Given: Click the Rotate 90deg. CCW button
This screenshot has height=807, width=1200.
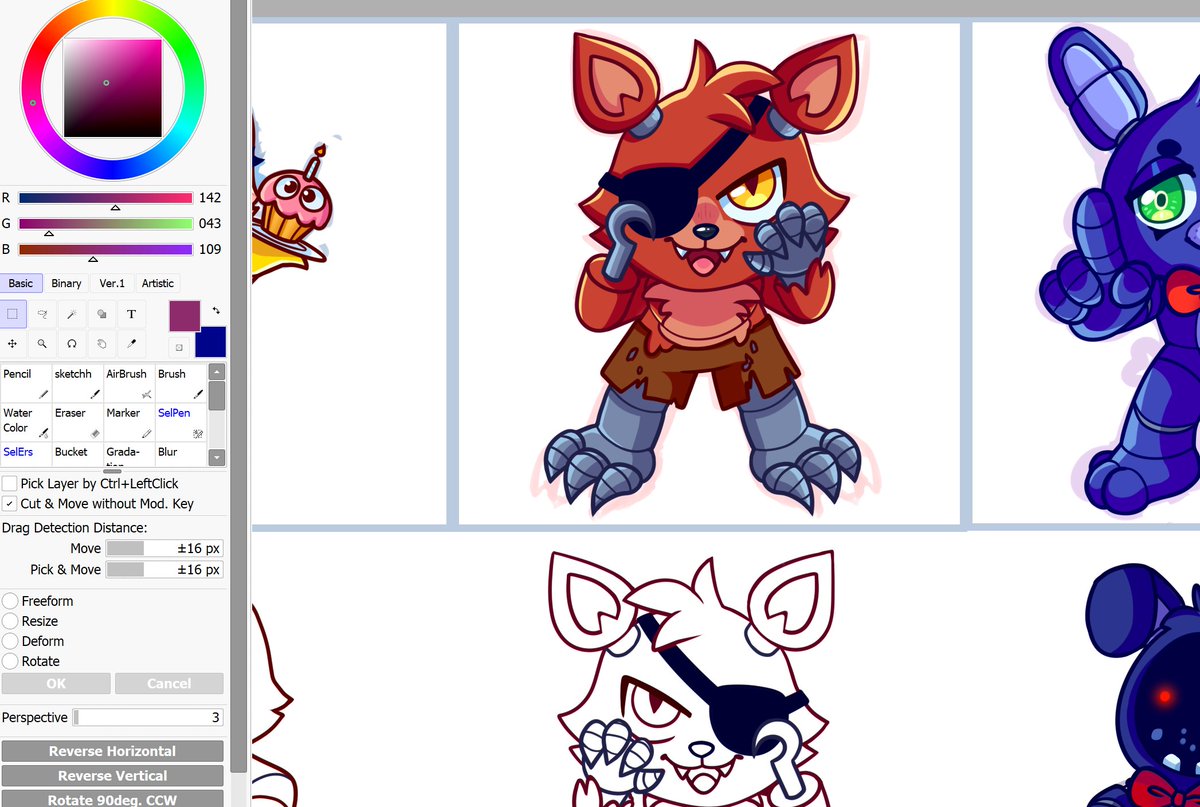Looking at the screenshot, I should (x=112, y=799).
